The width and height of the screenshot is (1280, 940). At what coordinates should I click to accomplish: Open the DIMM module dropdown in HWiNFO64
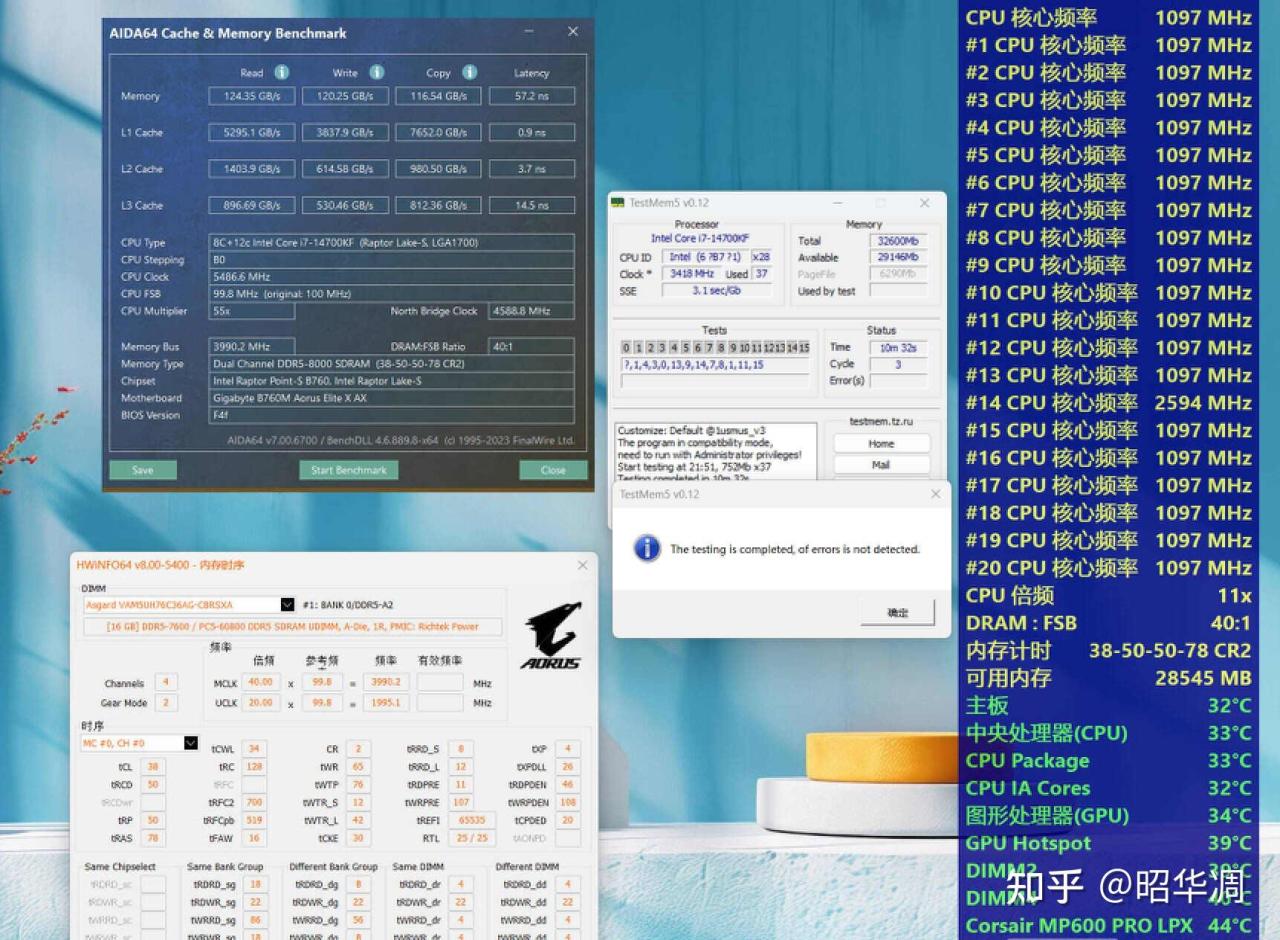coord(288,605)
